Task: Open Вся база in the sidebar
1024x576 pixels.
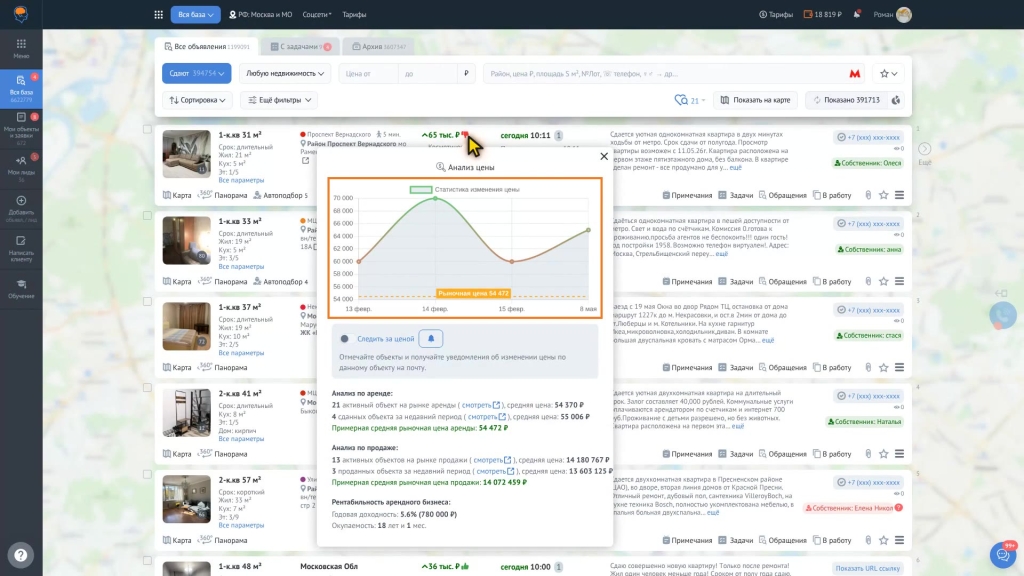Action: pyautogui.click(x=21, y=88)
